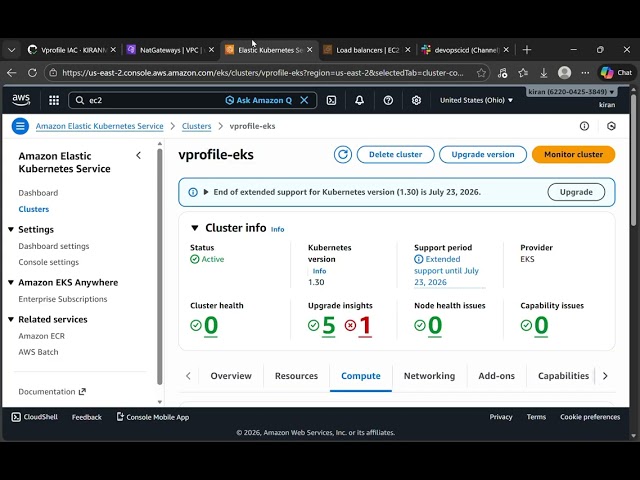The height and width of the screenshot is (480, 640).
Task: Open Copilot Chat in browser
Action: click(616, 73)
